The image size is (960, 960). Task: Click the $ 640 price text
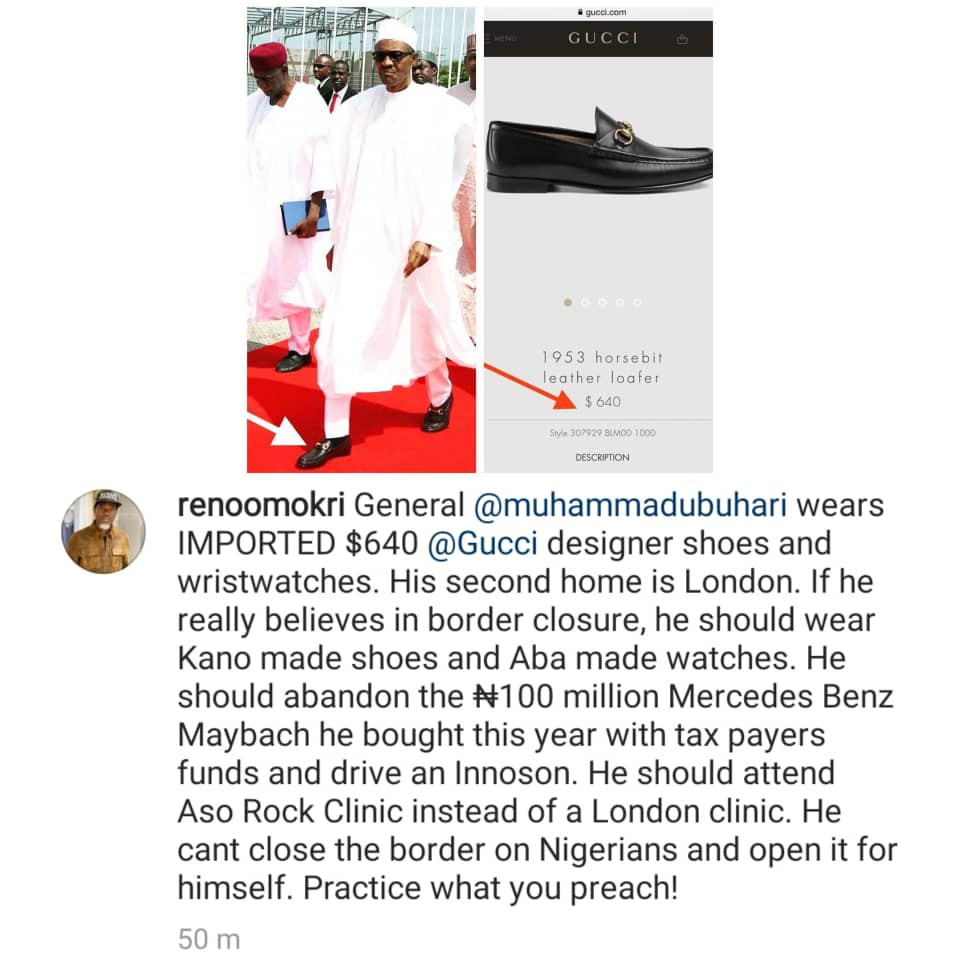coord(603,402)
